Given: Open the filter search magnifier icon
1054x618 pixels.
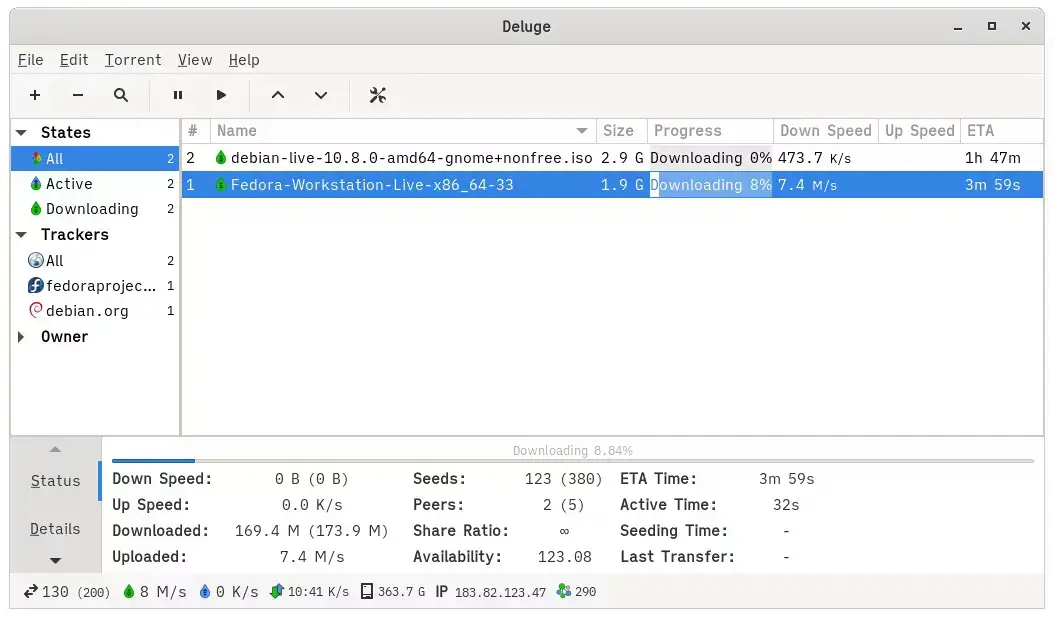Looking at the screenshot, I should 120,95.
